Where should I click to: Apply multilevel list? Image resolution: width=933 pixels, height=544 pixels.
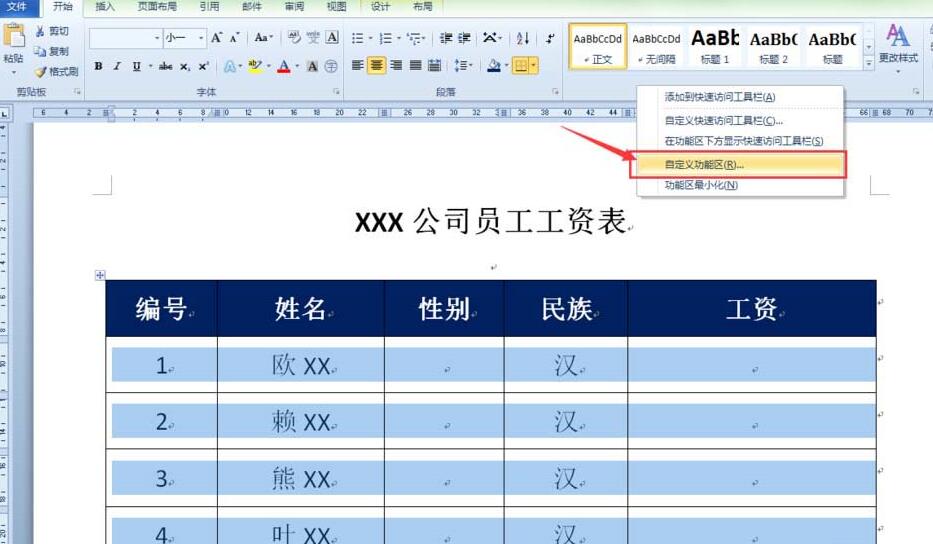[x=416, y=39]
